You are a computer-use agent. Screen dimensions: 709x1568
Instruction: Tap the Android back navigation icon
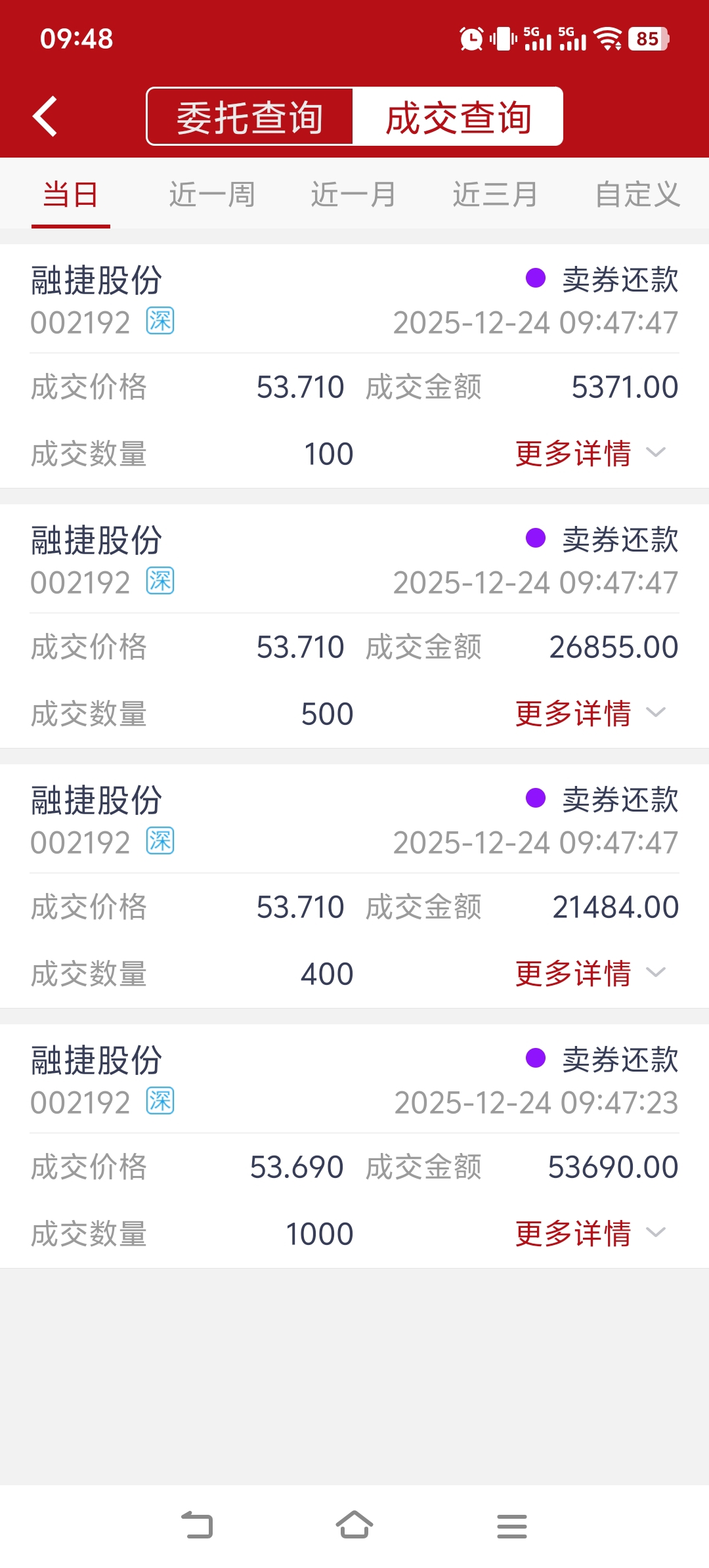point(197,1525)
